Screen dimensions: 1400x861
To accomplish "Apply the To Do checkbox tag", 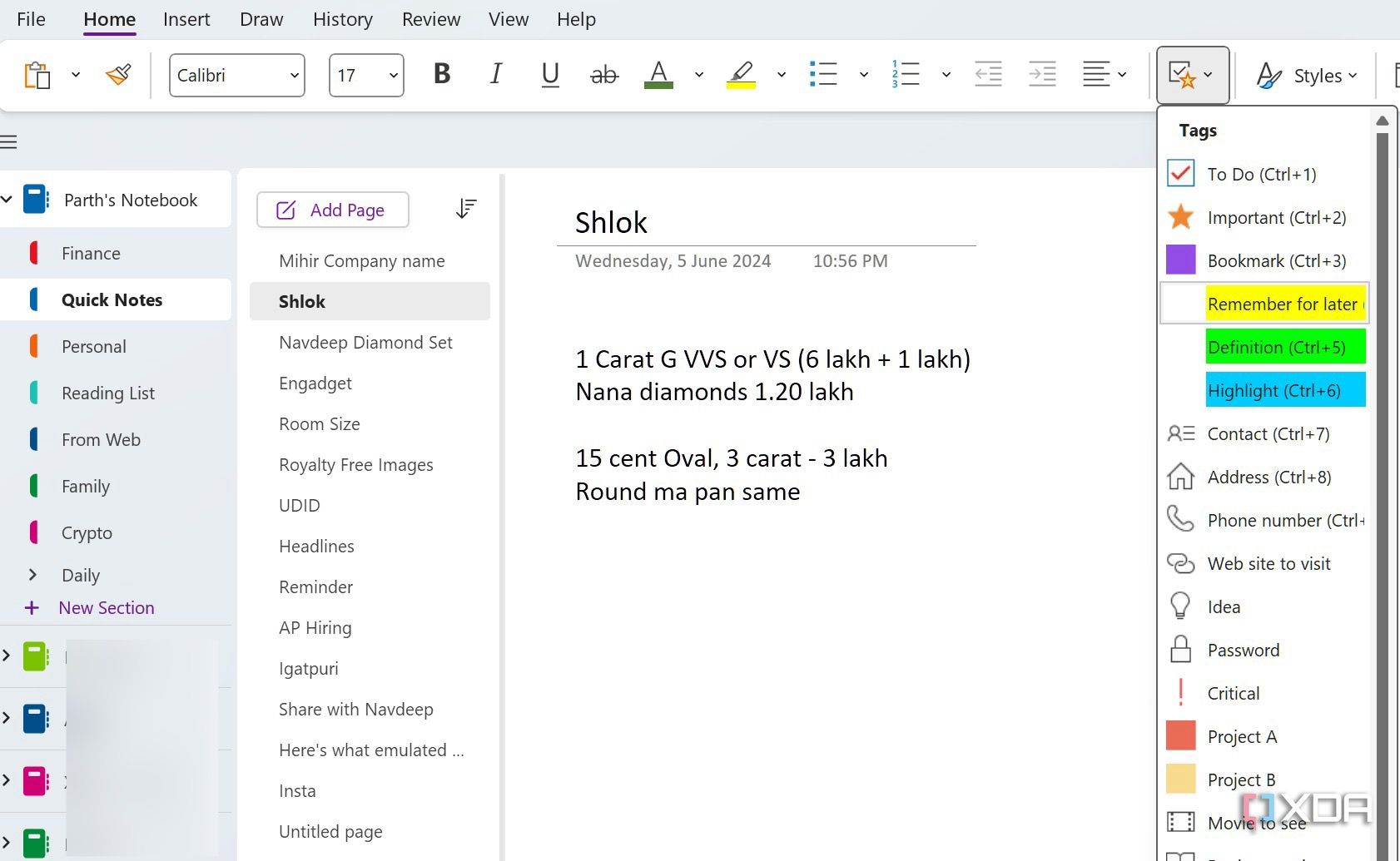I will pyautogui.click(x=1263, y=174).
